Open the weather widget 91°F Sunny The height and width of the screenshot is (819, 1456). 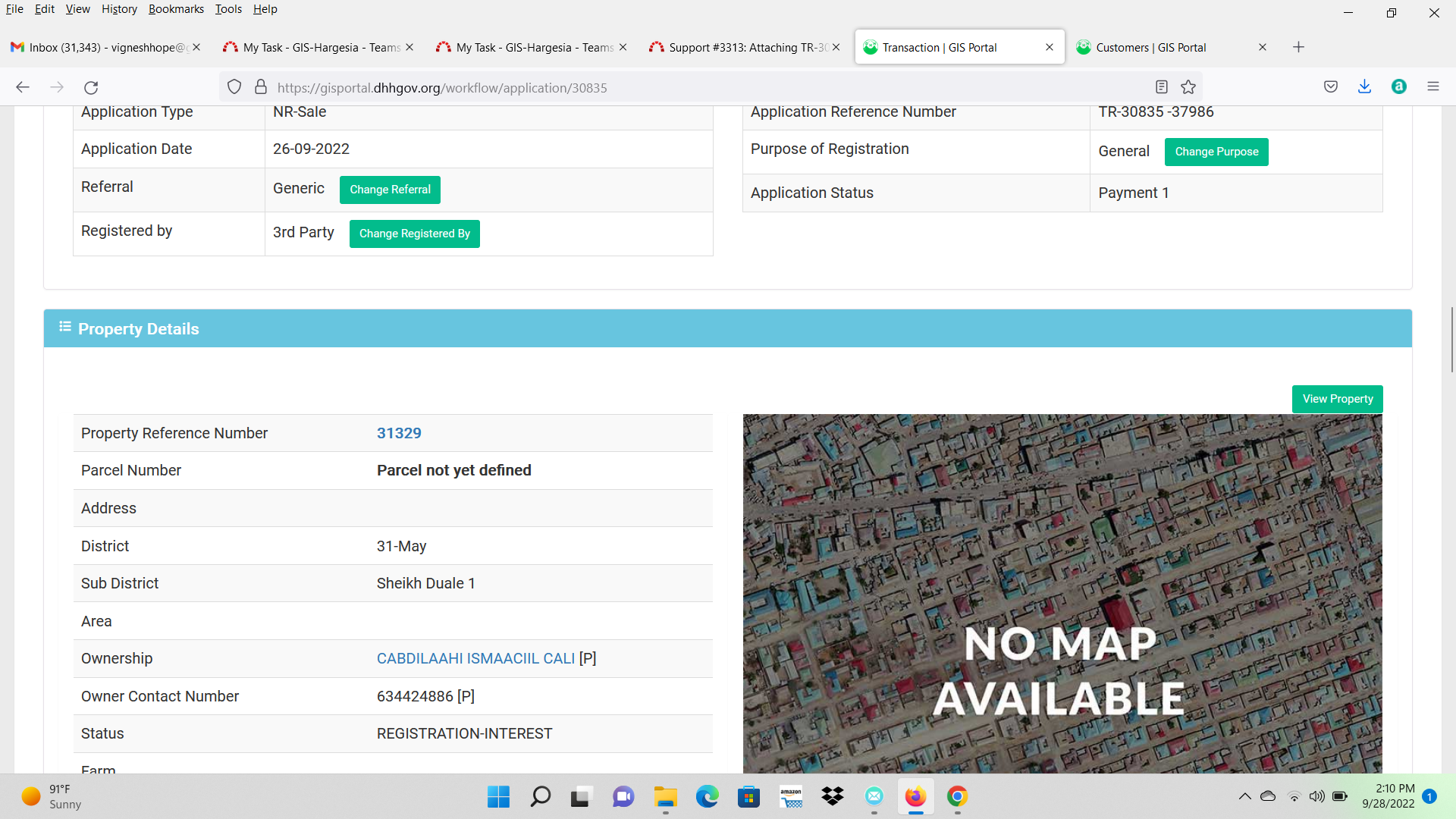click(x=52, y=796)
